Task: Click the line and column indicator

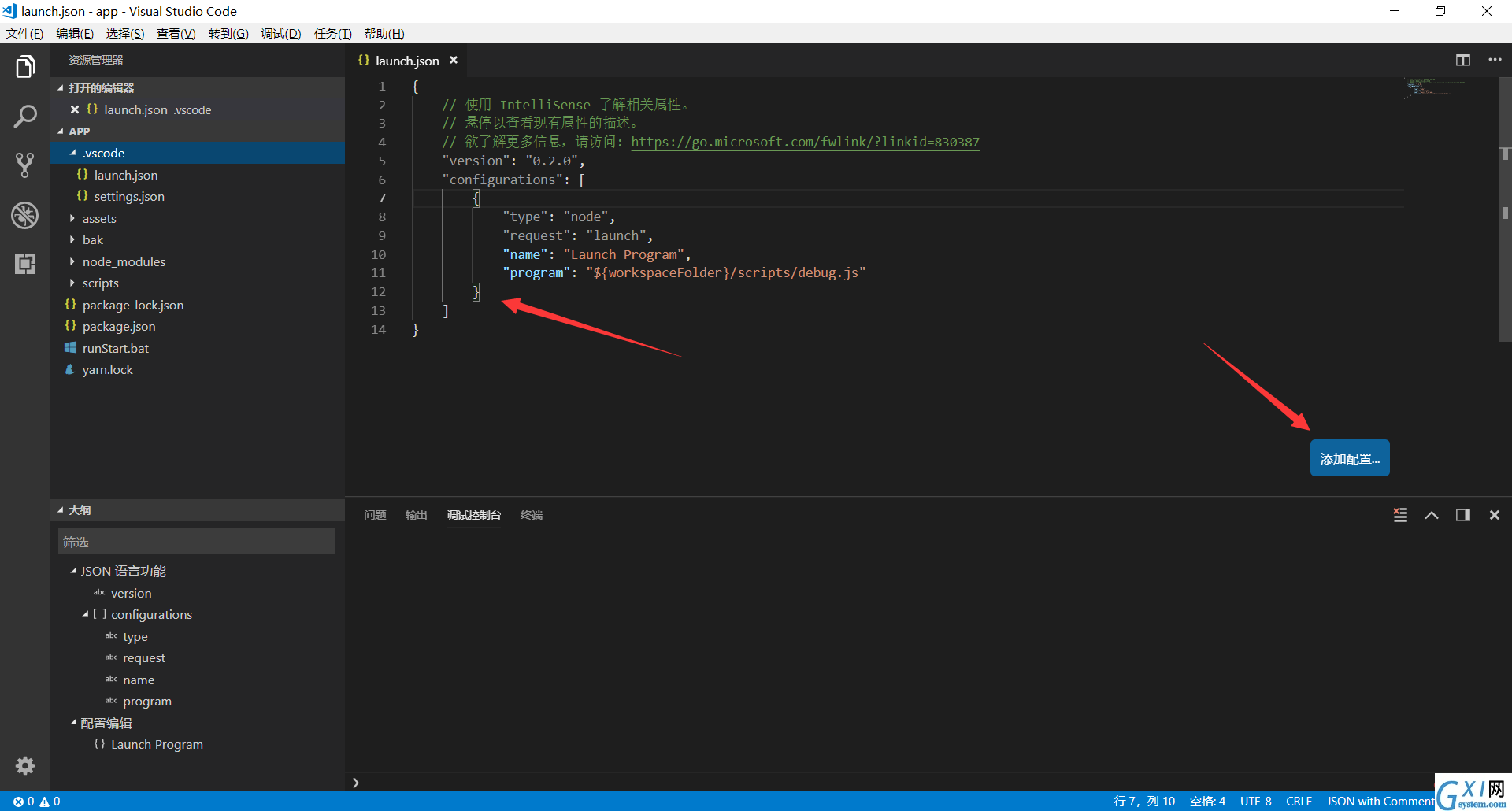Action: click(1143, 802)
